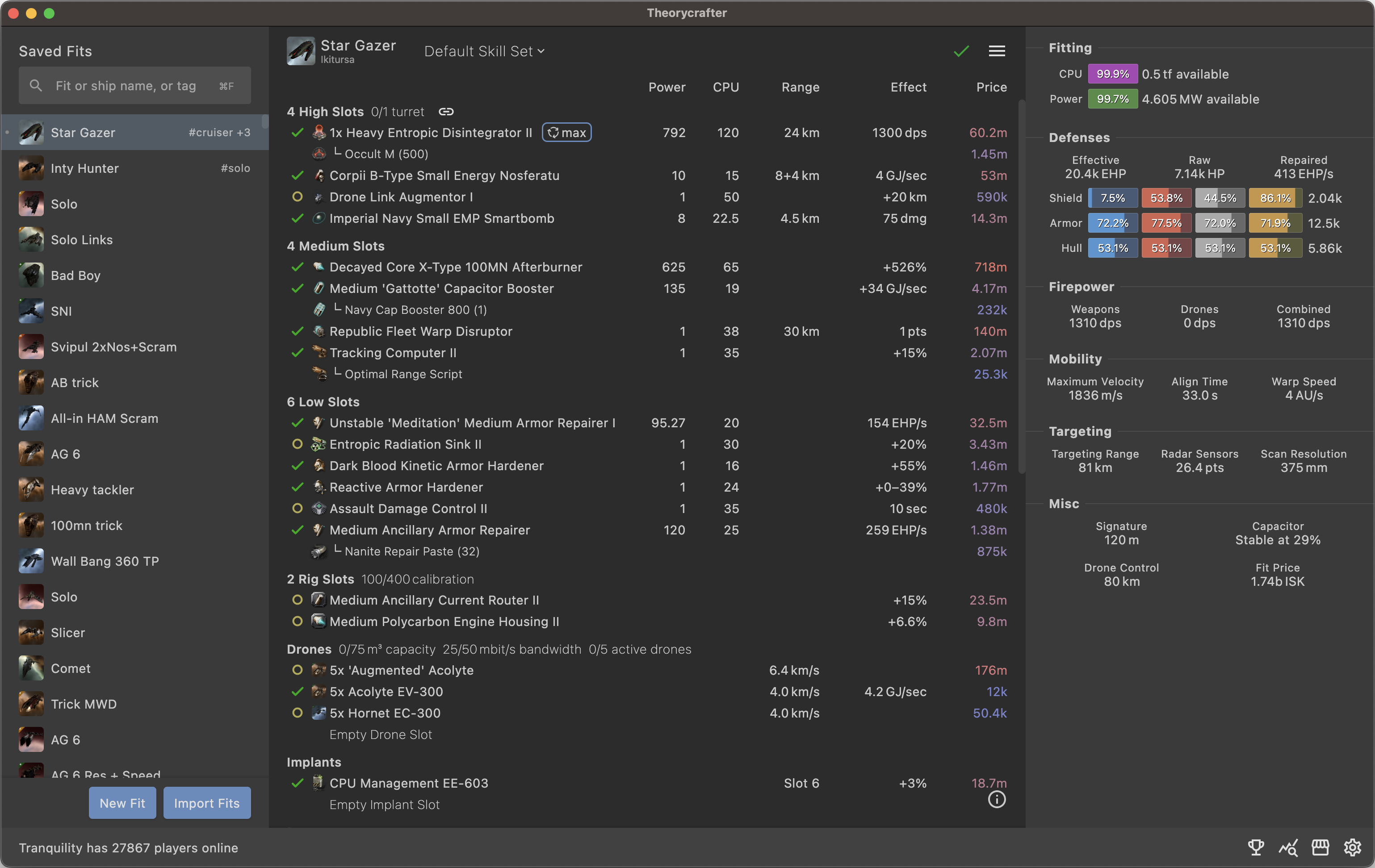This screenshot has height=868, width=1375.
Task: Click the hamburger menu icon above Price
Action: tap(997, 51)
